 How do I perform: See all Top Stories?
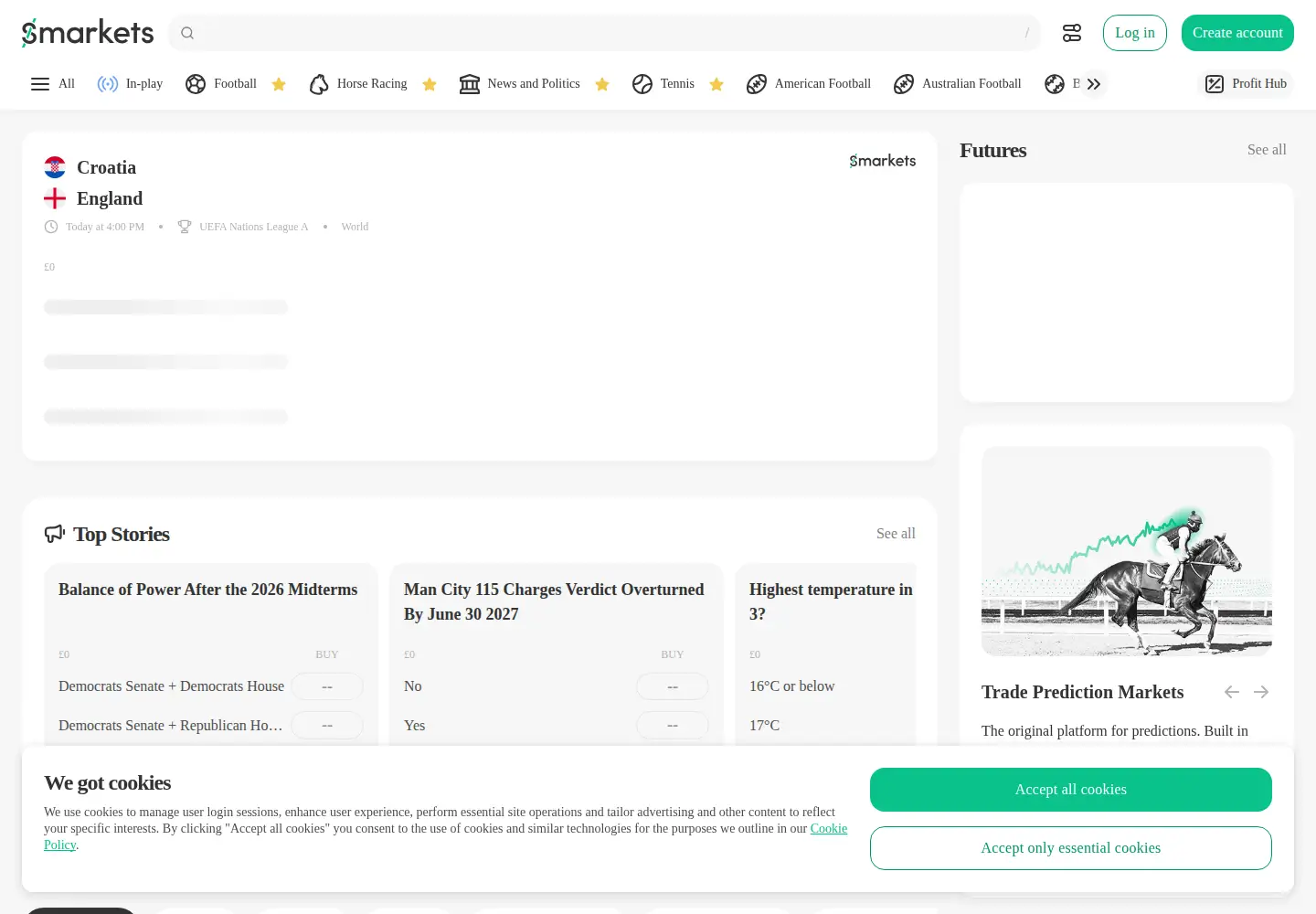pos(896,534)
